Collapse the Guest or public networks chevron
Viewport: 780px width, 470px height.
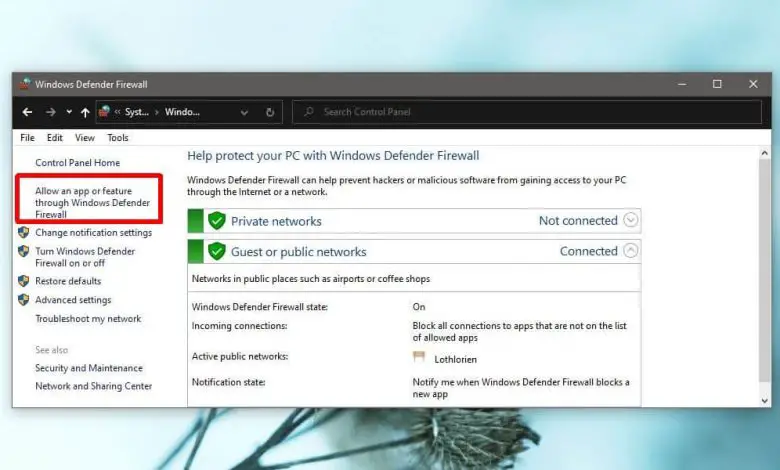pyautogui.click(x=630, y=250)
